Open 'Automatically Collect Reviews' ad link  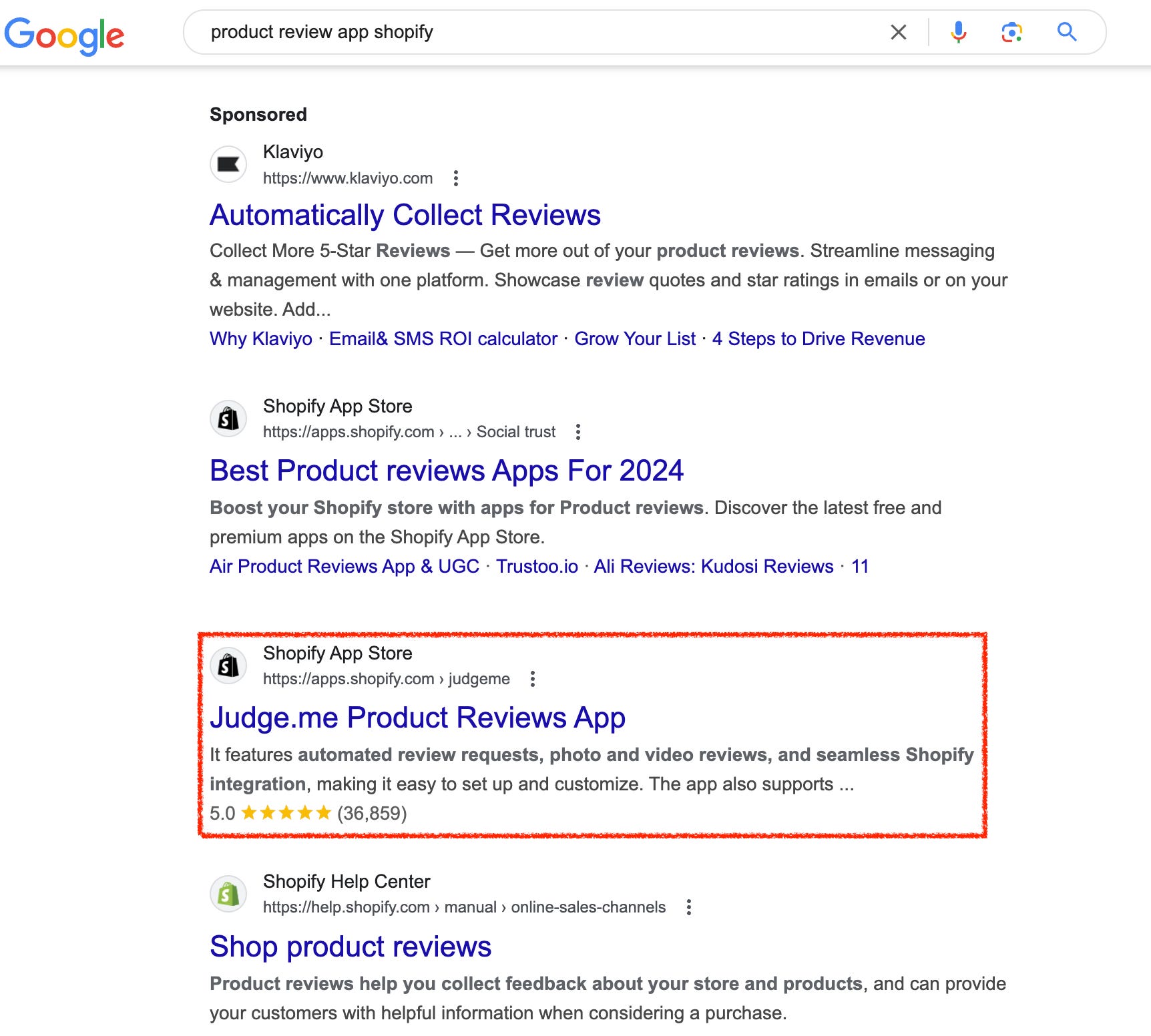point(405,216)
